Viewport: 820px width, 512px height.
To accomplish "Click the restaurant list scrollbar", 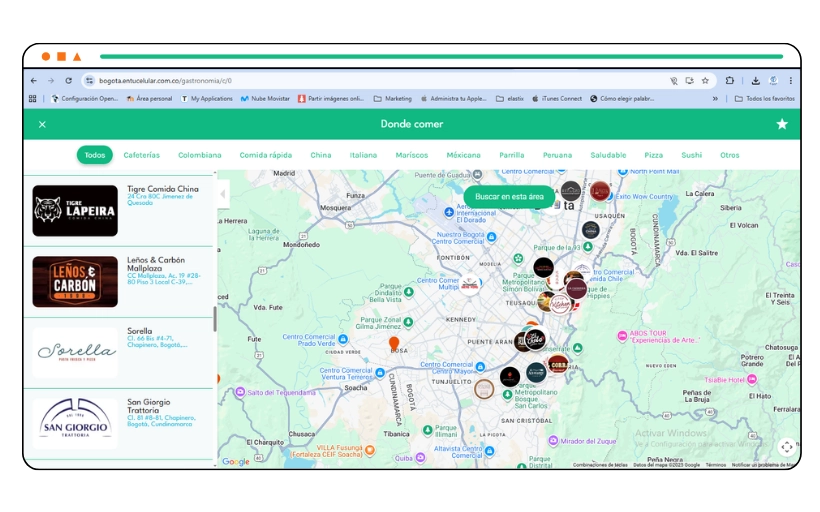I will point(214,319).
